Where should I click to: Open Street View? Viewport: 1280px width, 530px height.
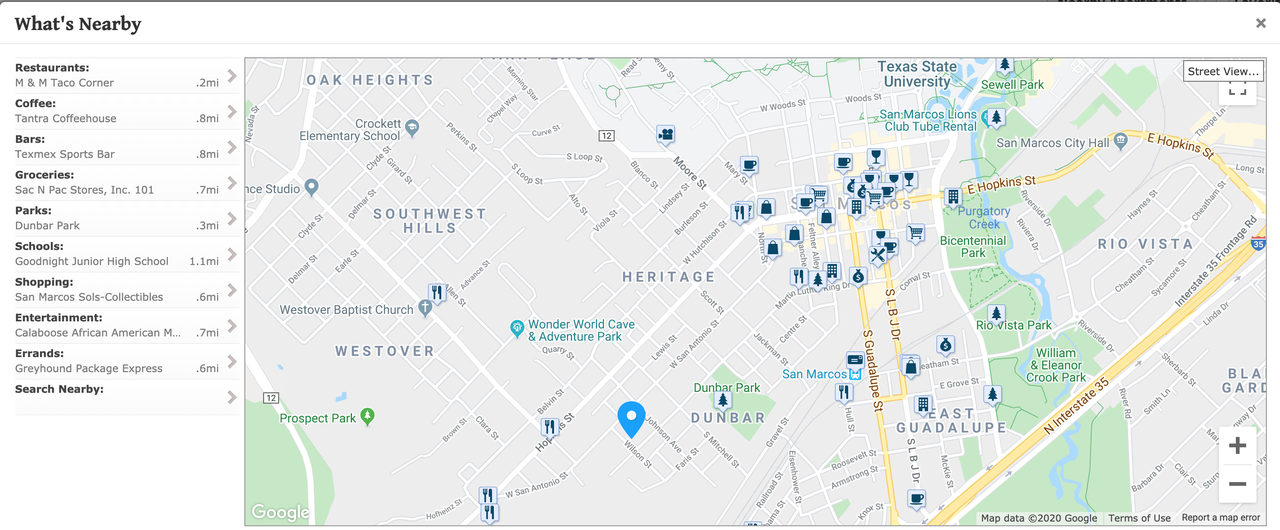click(1223, 71)
